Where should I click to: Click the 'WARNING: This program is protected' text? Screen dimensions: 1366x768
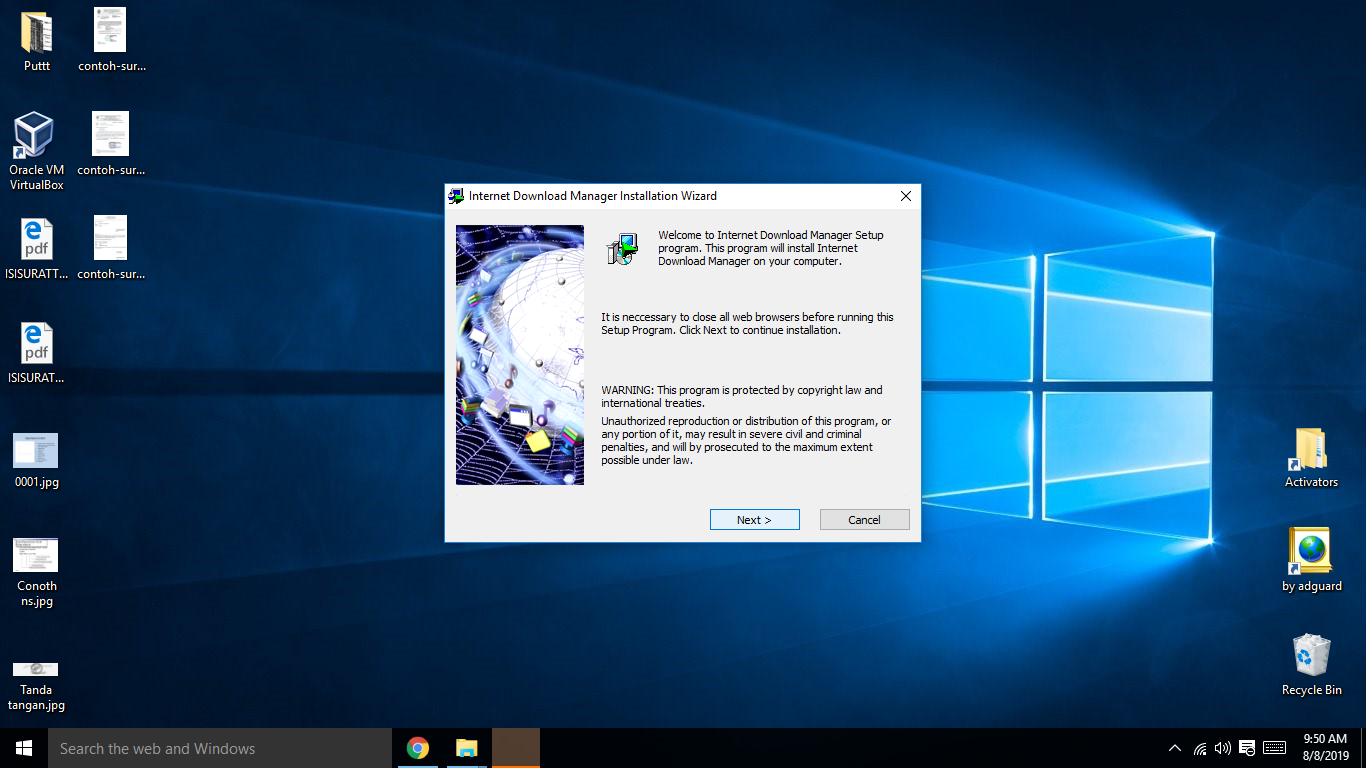(x=742, y=397)
